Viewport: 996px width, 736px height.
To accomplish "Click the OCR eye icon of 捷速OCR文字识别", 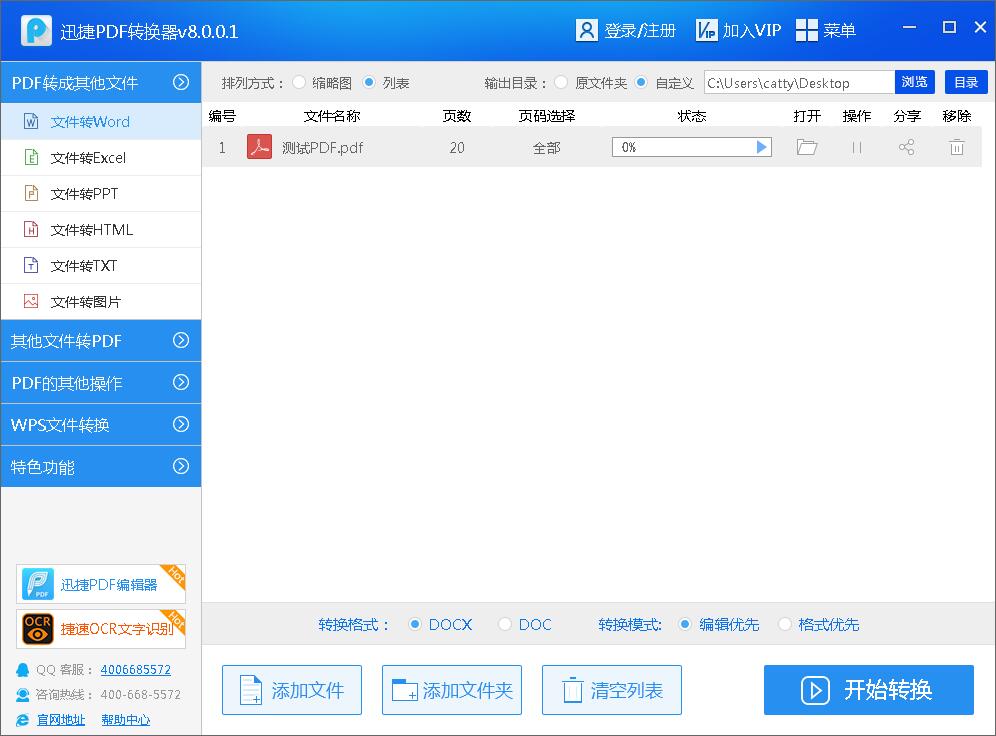I will coord(38,629).
